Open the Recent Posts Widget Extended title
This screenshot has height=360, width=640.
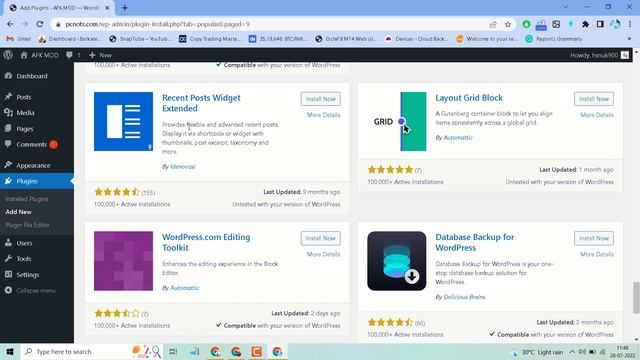(x=201, y=103)
